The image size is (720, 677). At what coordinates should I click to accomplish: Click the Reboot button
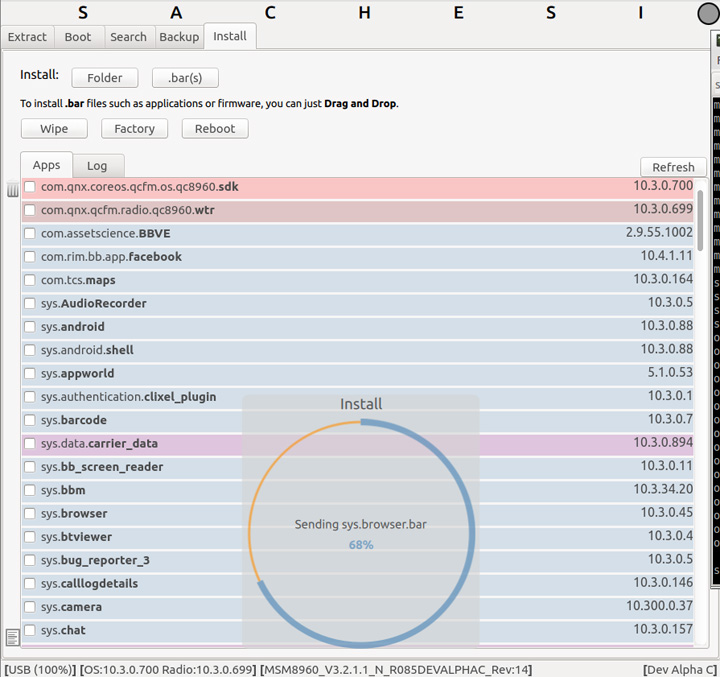tap(215, 129)
